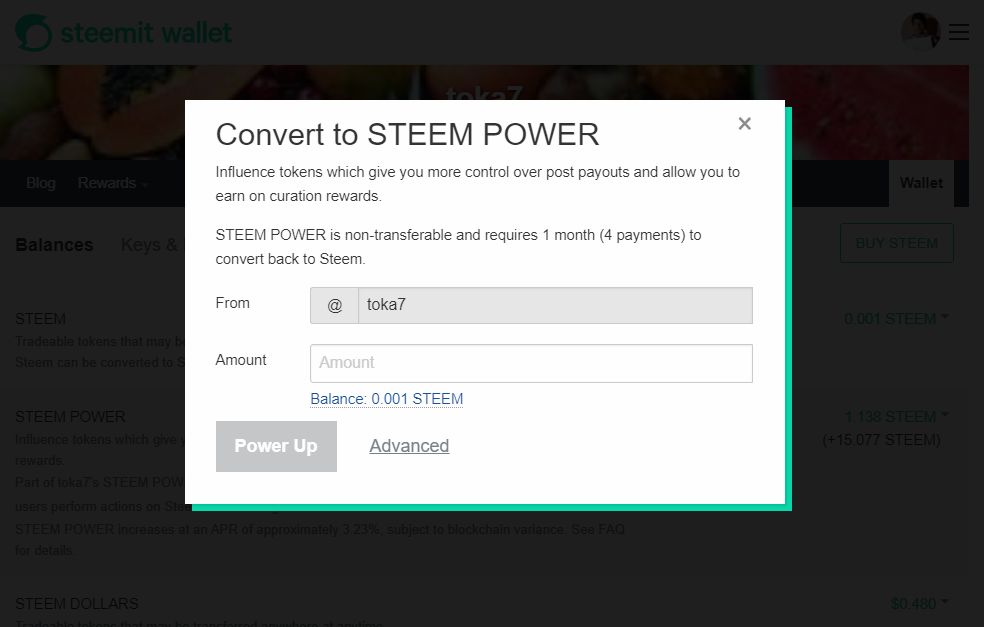
Task: Click the Steemit wallet logo icon
Action: click(x=33, y=33)
